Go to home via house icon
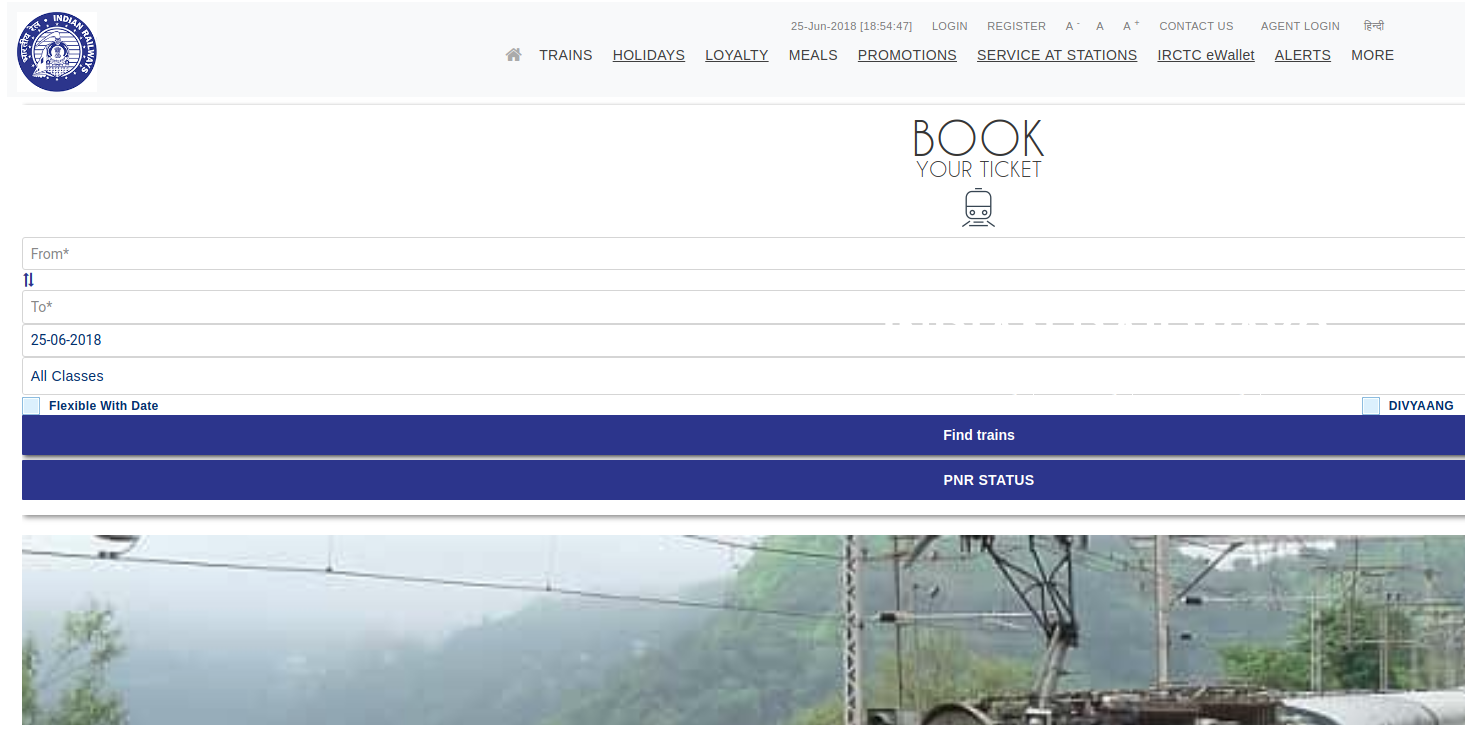The image size is (1465, 740). 513,55
